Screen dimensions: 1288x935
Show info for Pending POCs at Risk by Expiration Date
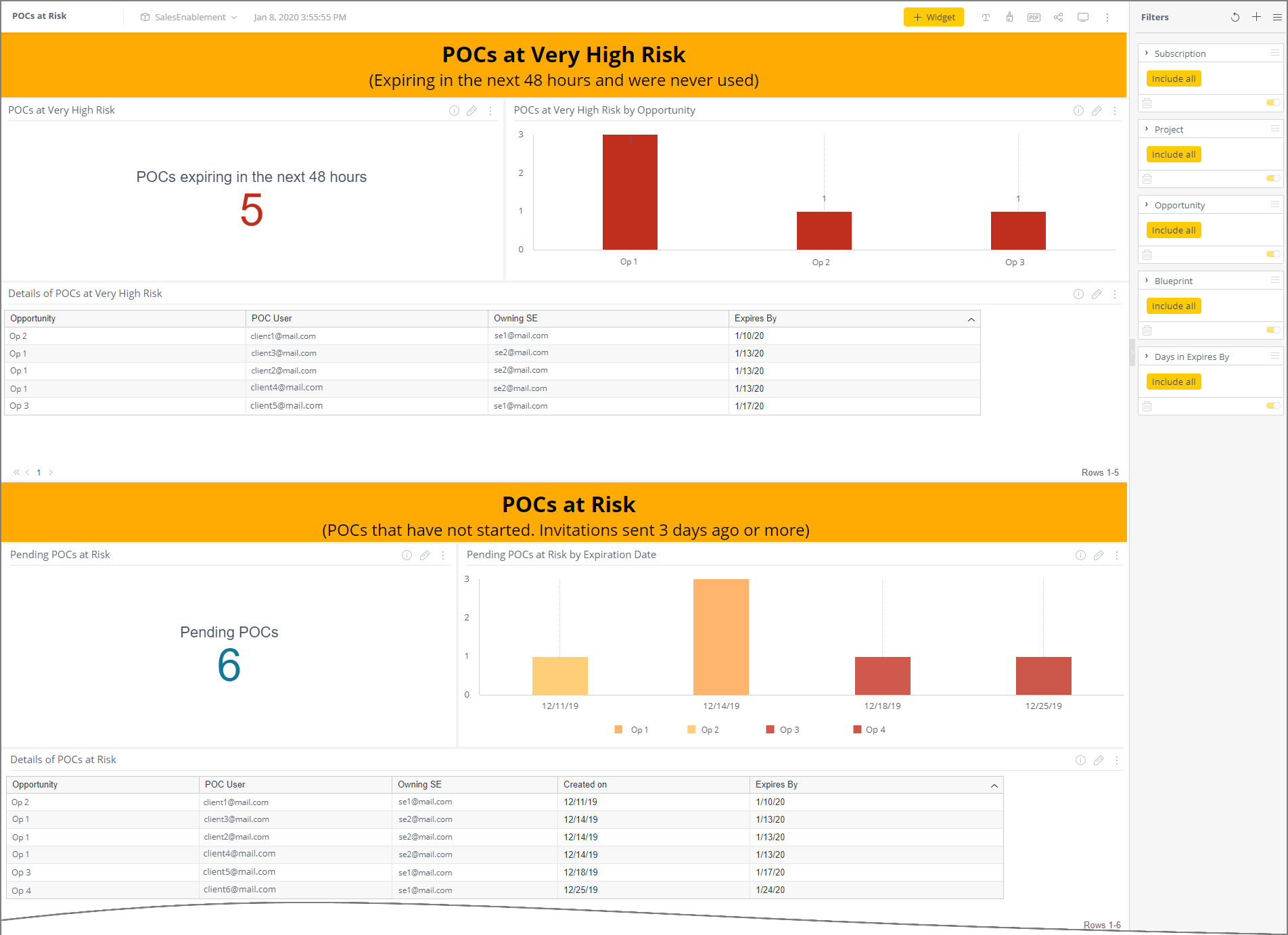tap(1080, 555)
